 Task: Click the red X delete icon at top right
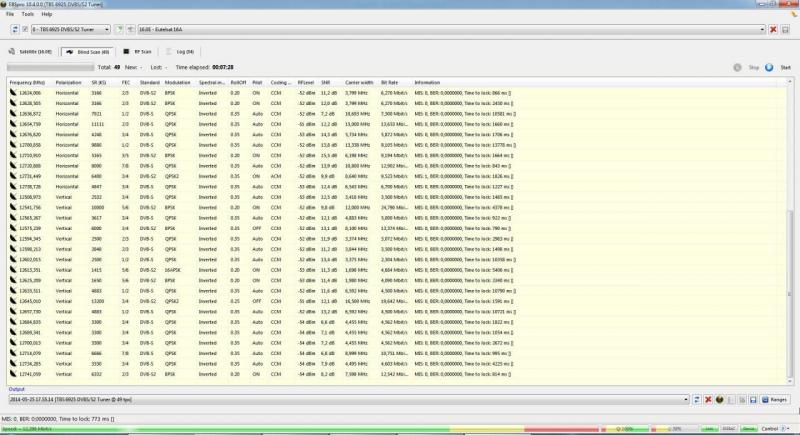click(x=774, y=30)
